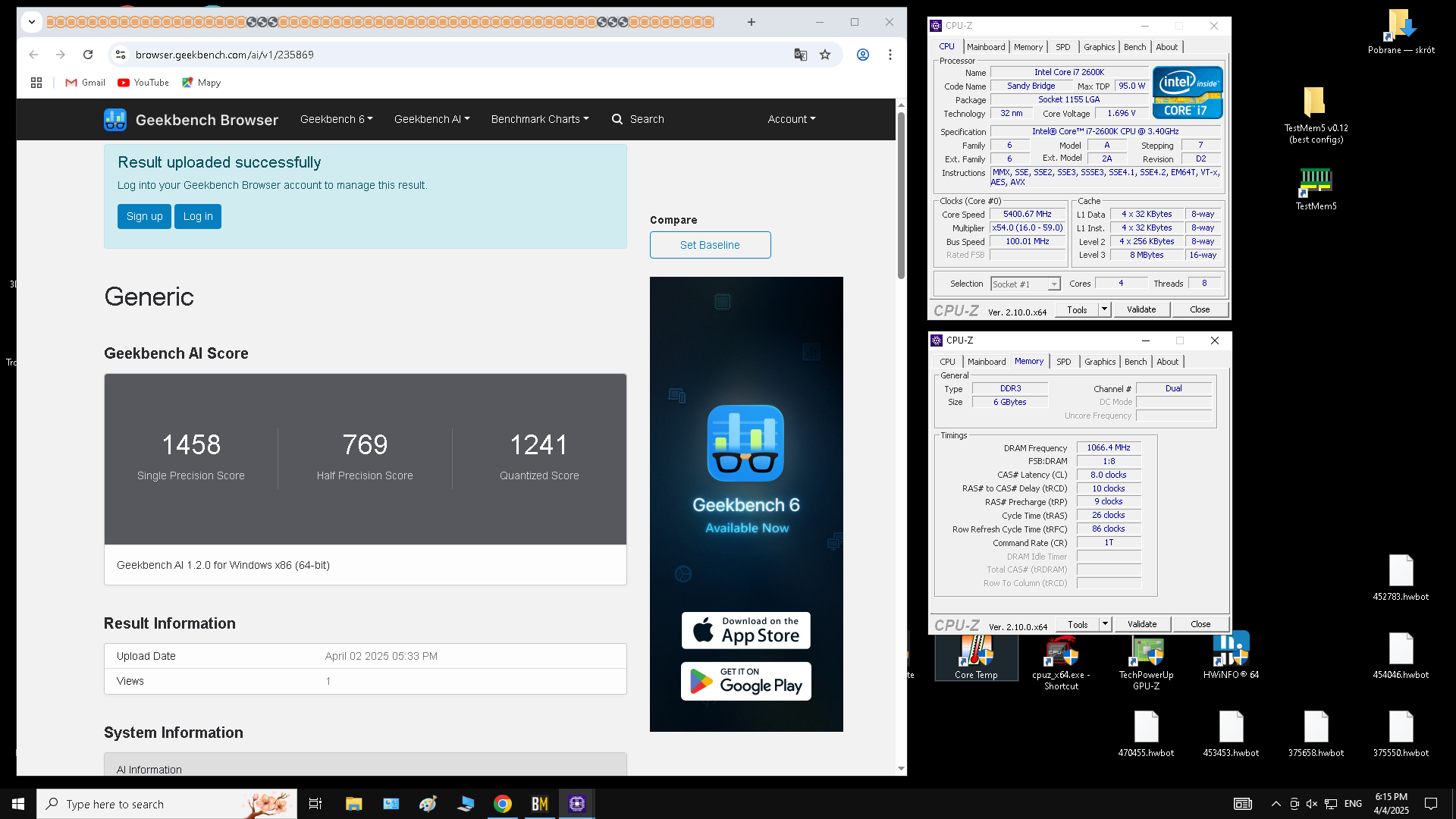Open the notification center icon
The height and width of the screenshot is (819, 1456).
(x=1431, y=804)
